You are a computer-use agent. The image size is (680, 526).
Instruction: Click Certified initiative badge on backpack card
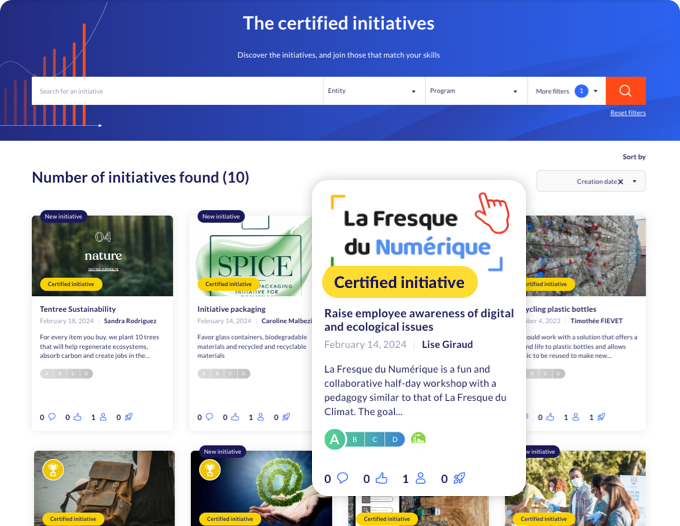(x=73, y=519)
